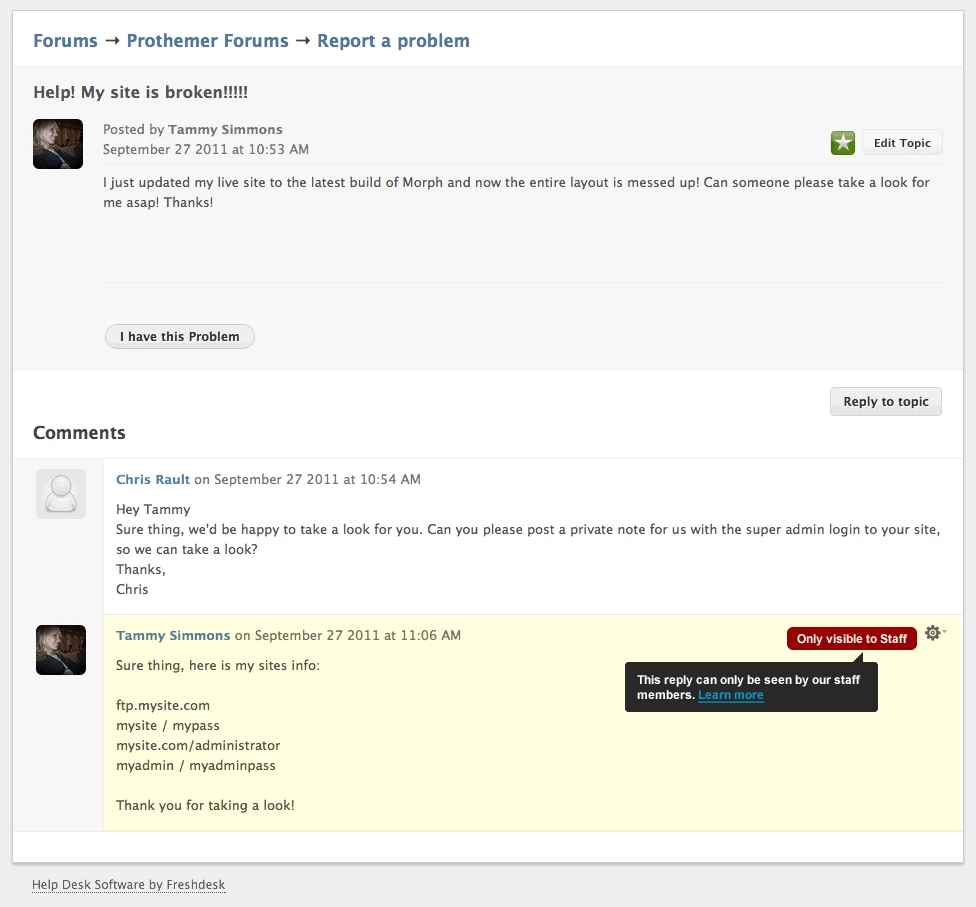Click Tammy Simmons' avatar beside the topic post
Screen dimensions: 976x907
(58, 144)
